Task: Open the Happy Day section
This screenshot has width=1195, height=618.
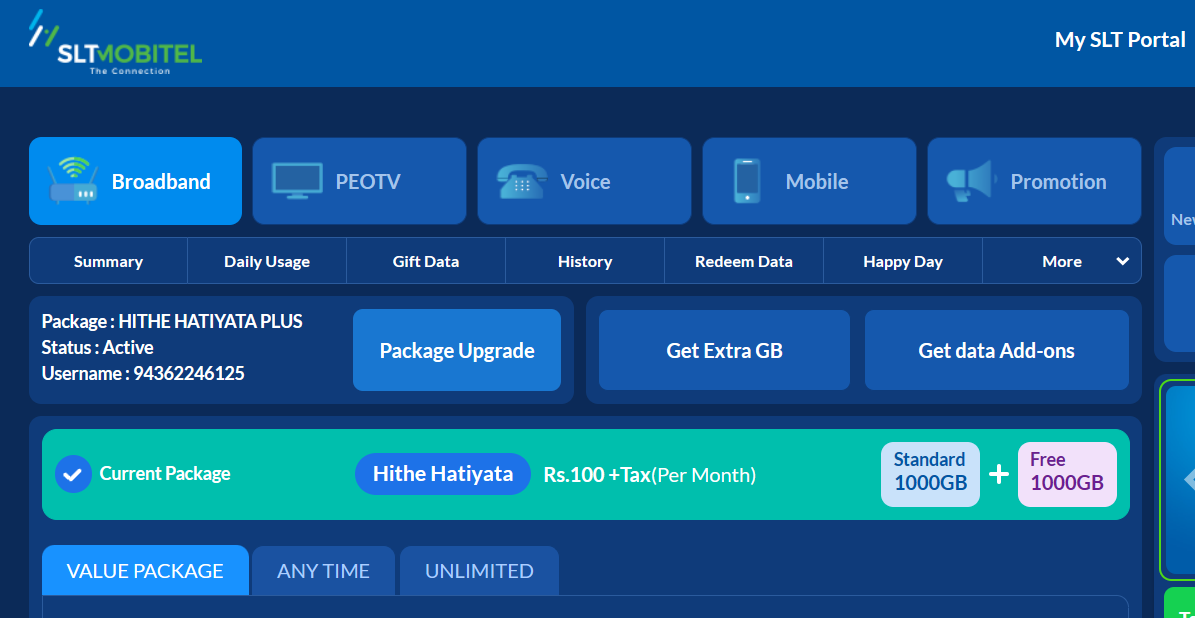Action: [x=902, y=261]
